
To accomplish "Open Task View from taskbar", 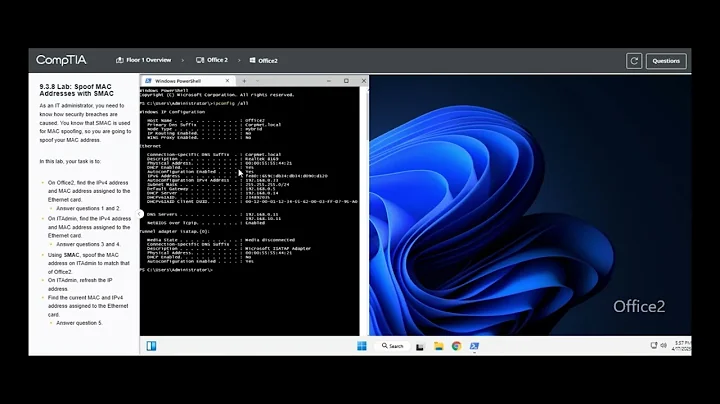I will 420,346.
